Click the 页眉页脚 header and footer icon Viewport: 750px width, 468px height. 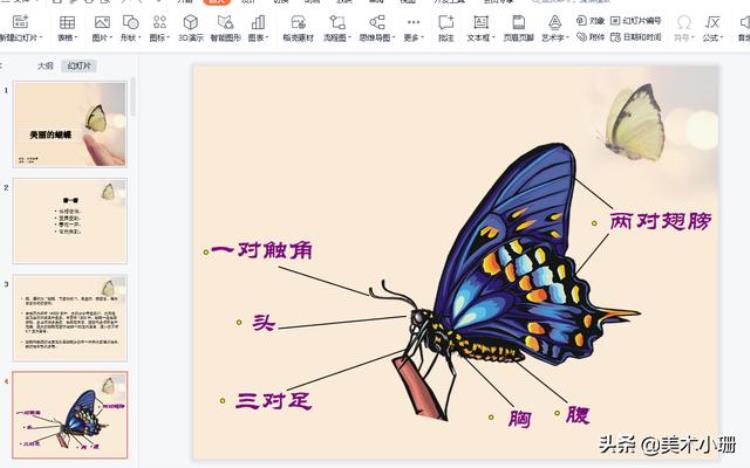point(517,23)
